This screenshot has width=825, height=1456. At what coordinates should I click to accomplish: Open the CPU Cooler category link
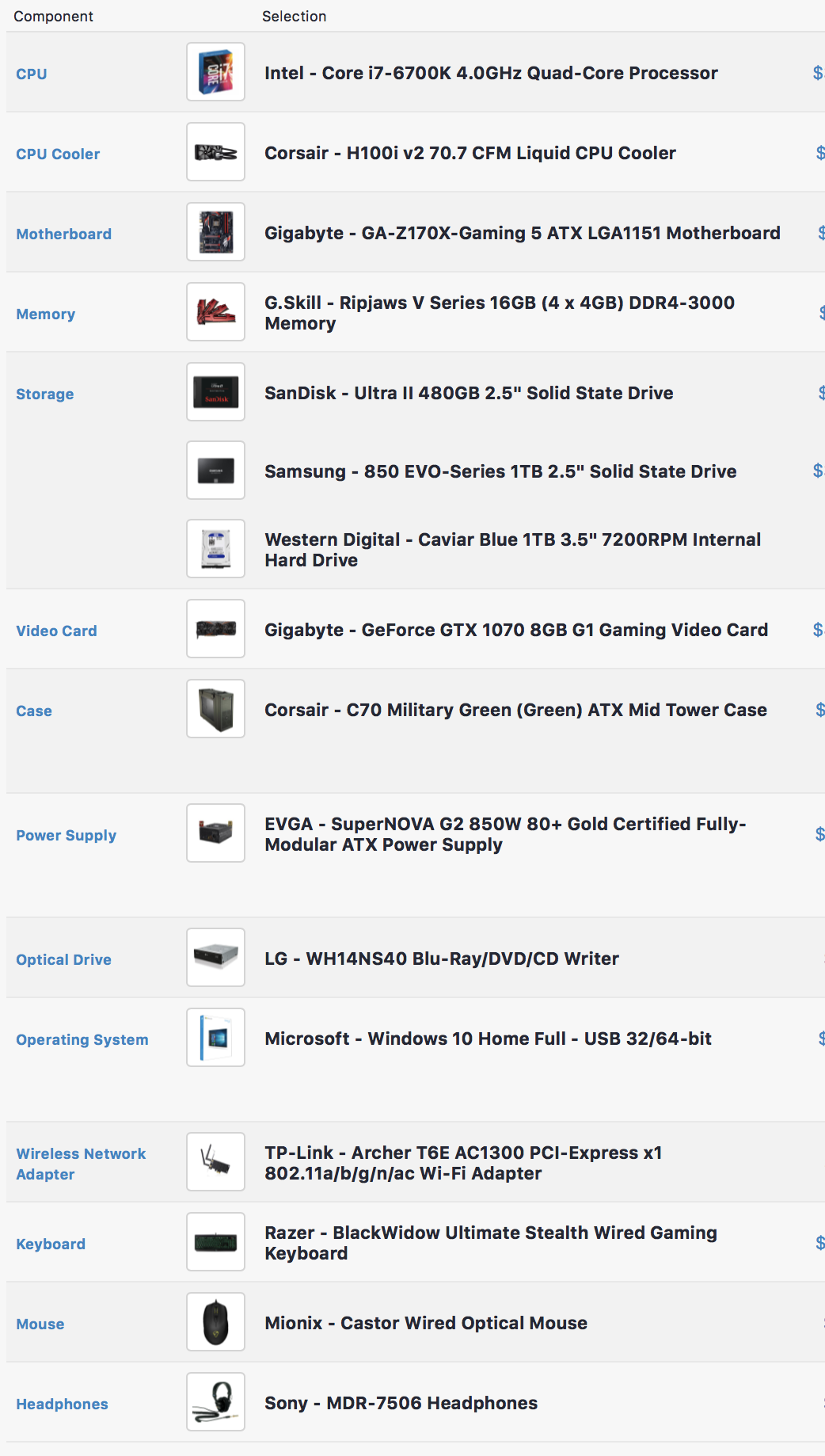[58, 154]
